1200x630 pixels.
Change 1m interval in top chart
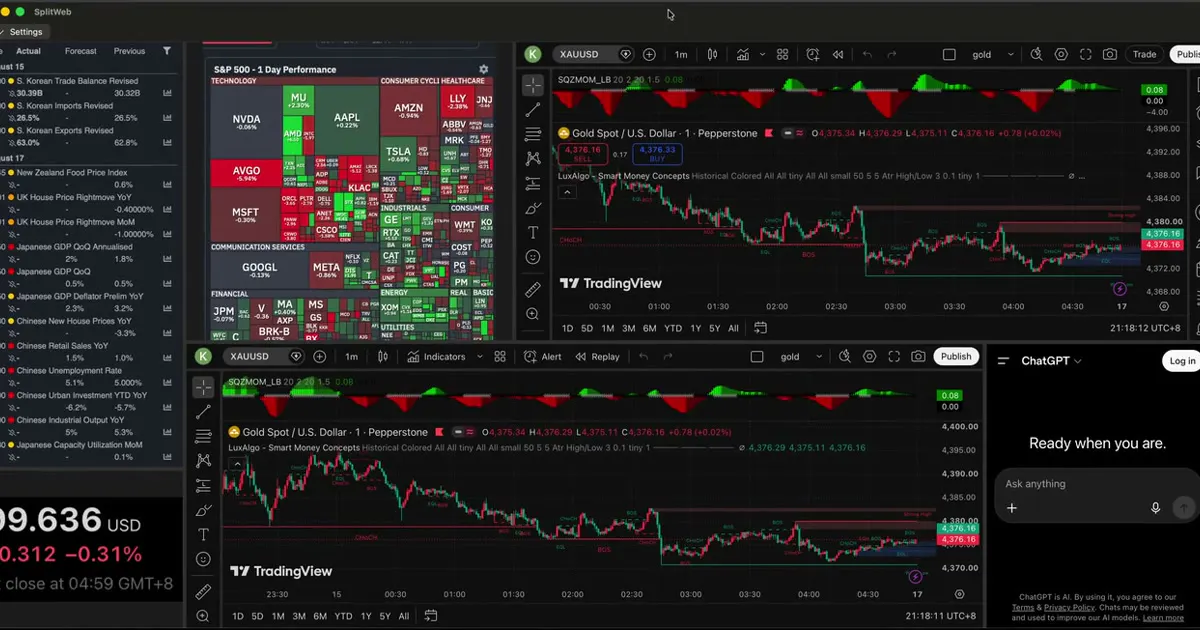click(x=681, y=54)
